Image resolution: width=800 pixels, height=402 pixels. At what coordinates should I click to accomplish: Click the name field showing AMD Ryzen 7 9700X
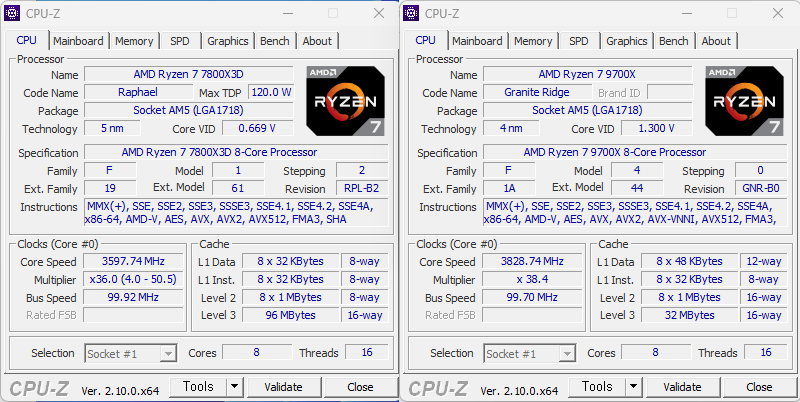[588, 74]
